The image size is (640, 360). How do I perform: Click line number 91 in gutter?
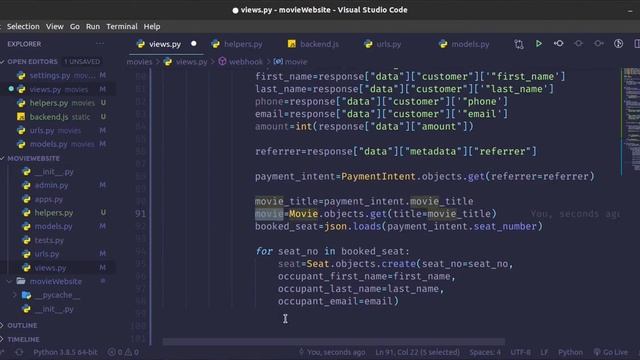pos(140,213)
